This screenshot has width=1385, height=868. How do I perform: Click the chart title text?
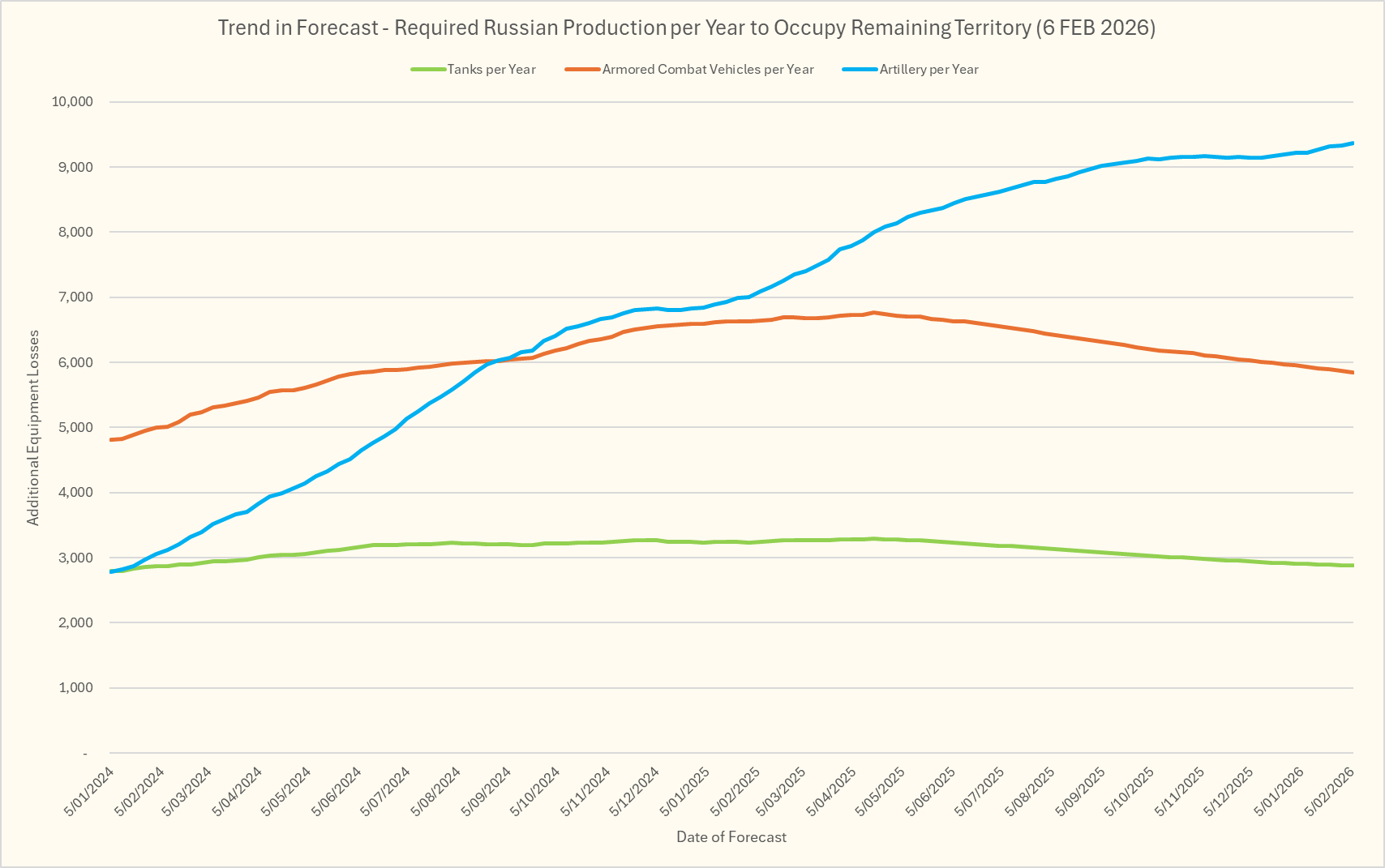pyautogui.click(x=686, y=28)
